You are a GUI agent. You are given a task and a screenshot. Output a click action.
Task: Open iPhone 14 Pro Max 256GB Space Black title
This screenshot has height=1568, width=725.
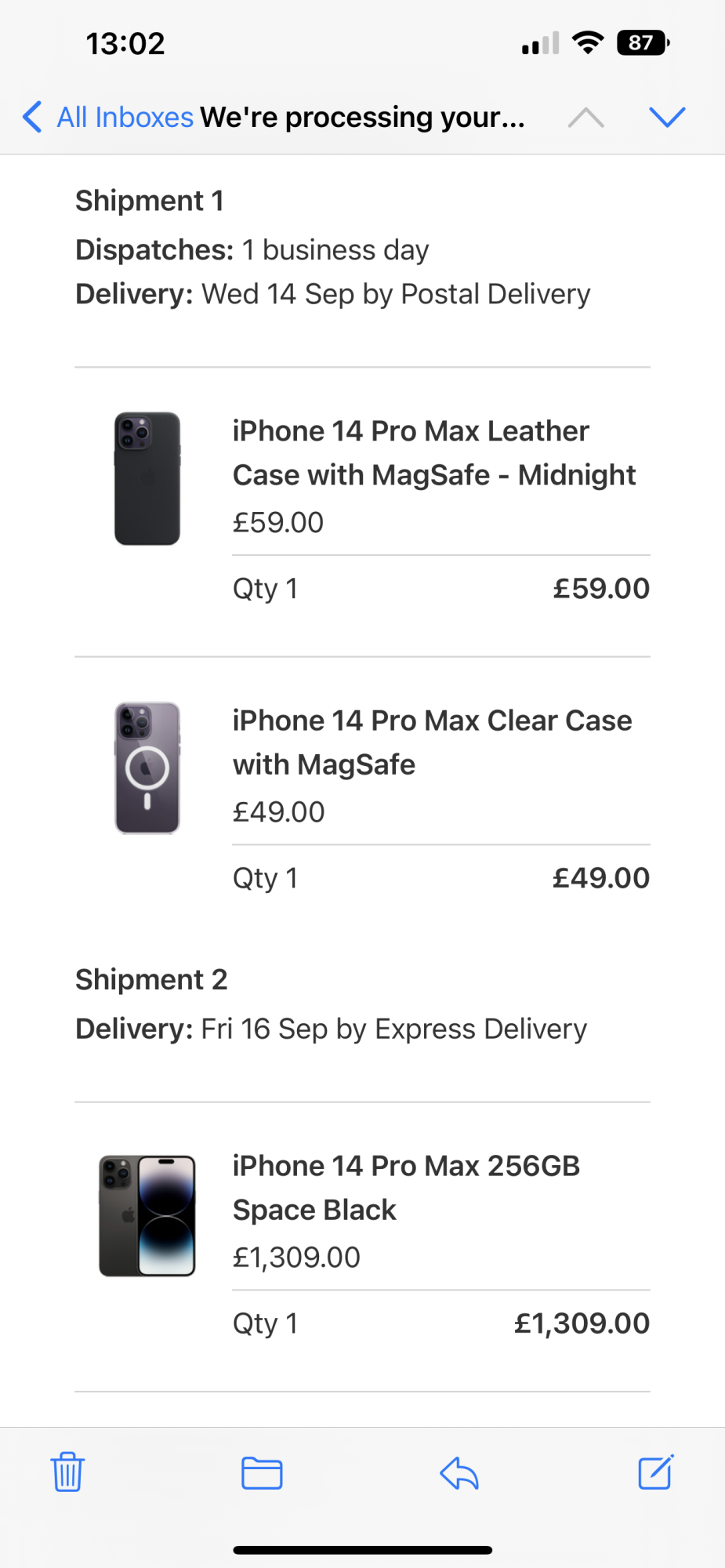click(x=406, y=1187)
